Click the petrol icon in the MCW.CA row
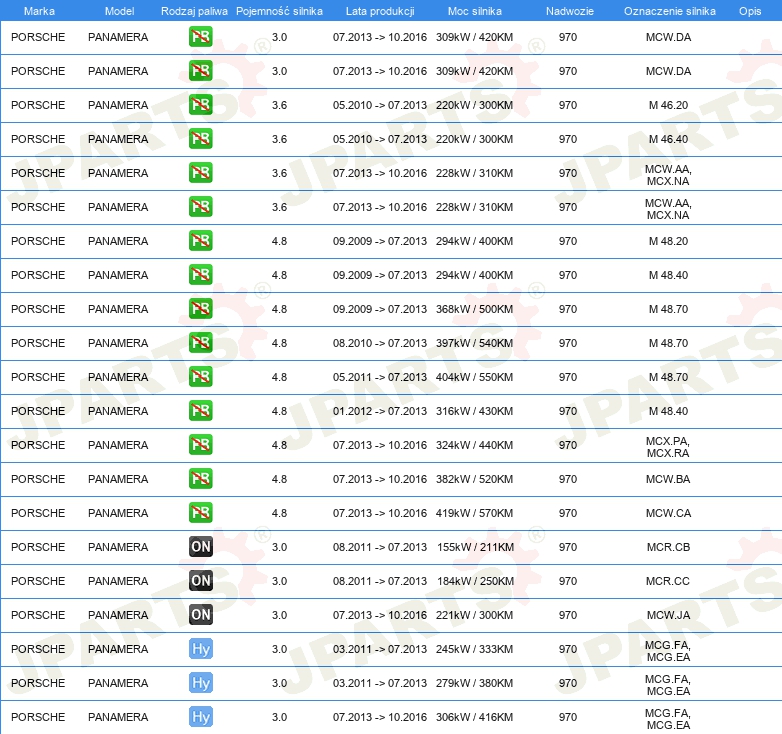 click(x=200, y=513)
